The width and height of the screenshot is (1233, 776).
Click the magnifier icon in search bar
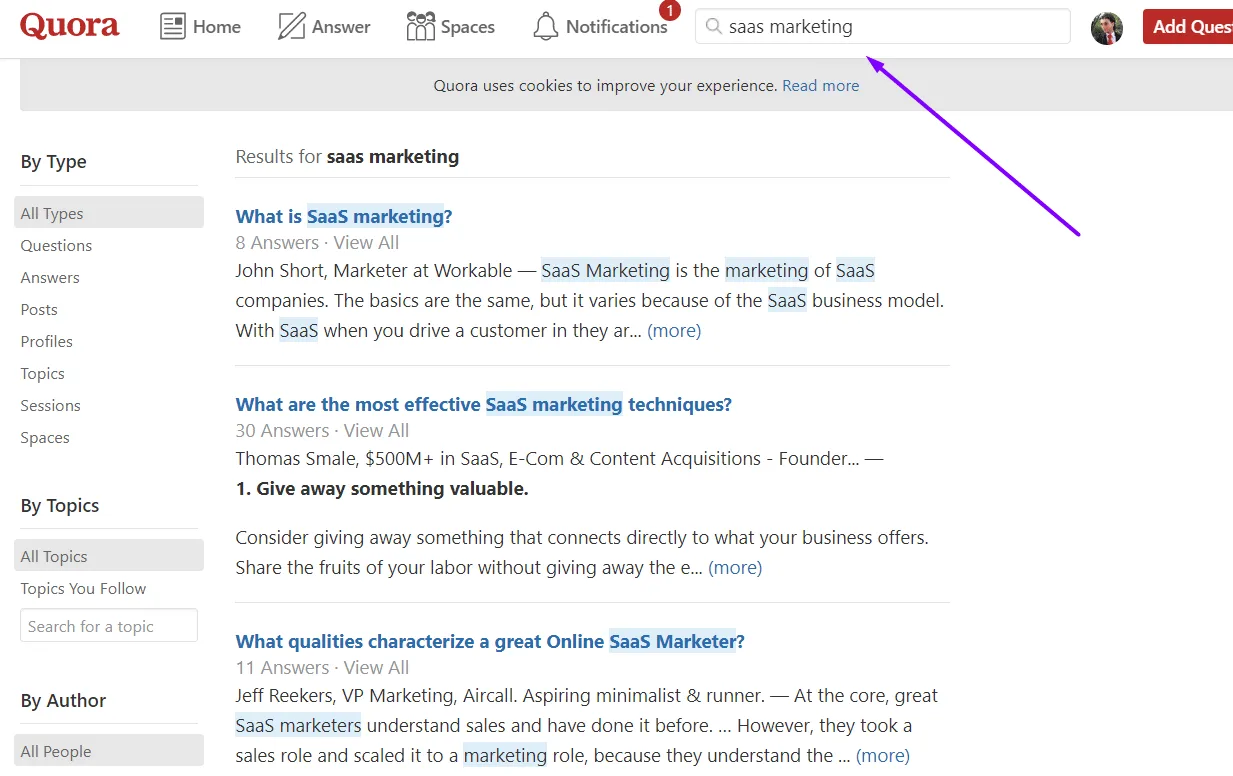click(x=714, y=27)
